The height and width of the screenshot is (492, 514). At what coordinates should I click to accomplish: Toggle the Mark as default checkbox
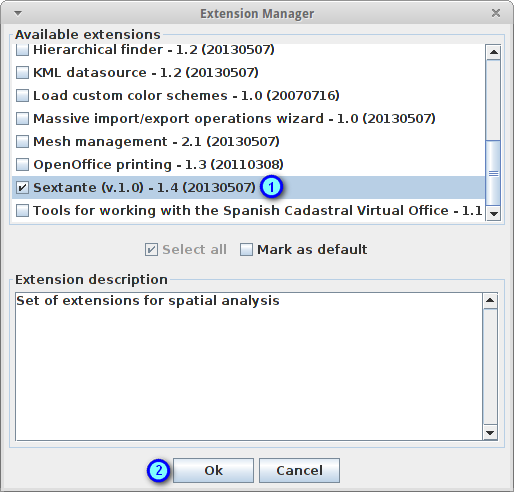[x=246, y=249]
